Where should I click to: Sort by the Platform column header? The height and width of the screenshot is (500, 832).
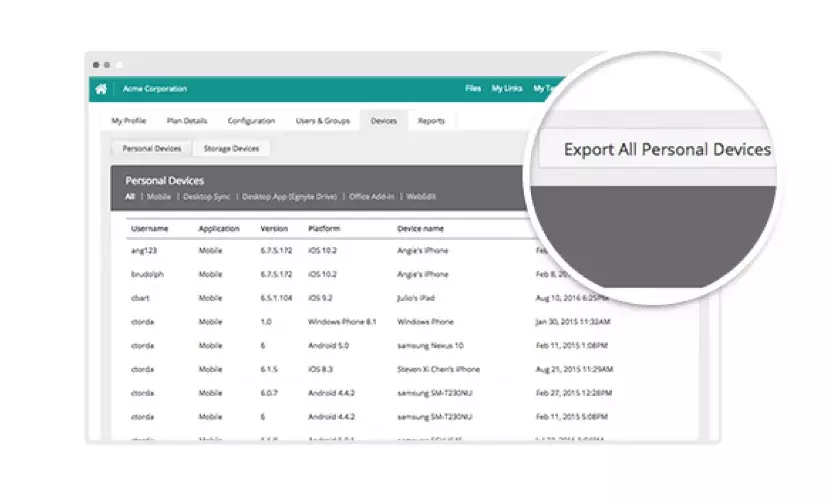click(x=324, y=229)
